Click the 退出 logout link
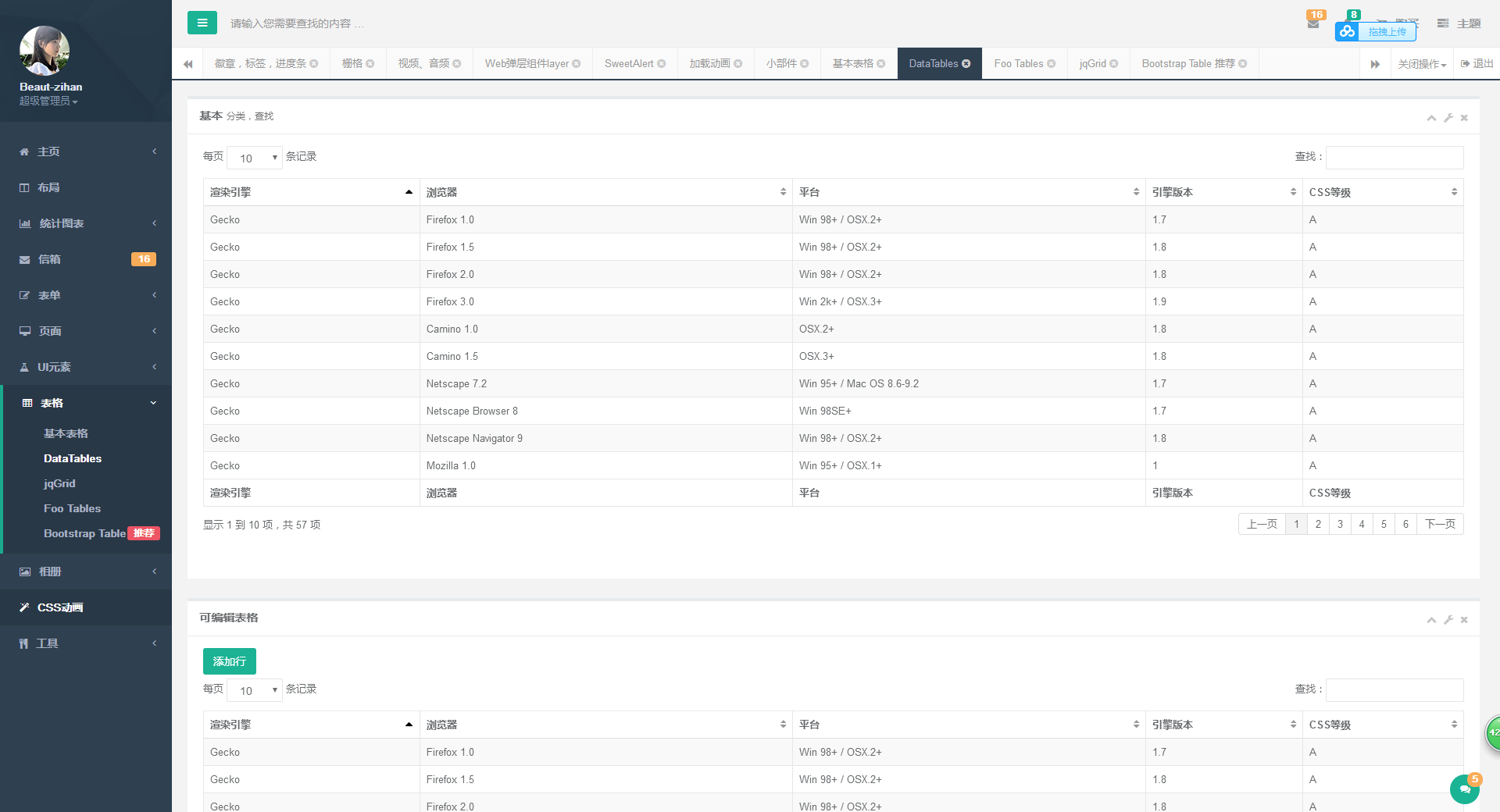 (1477, 64)
